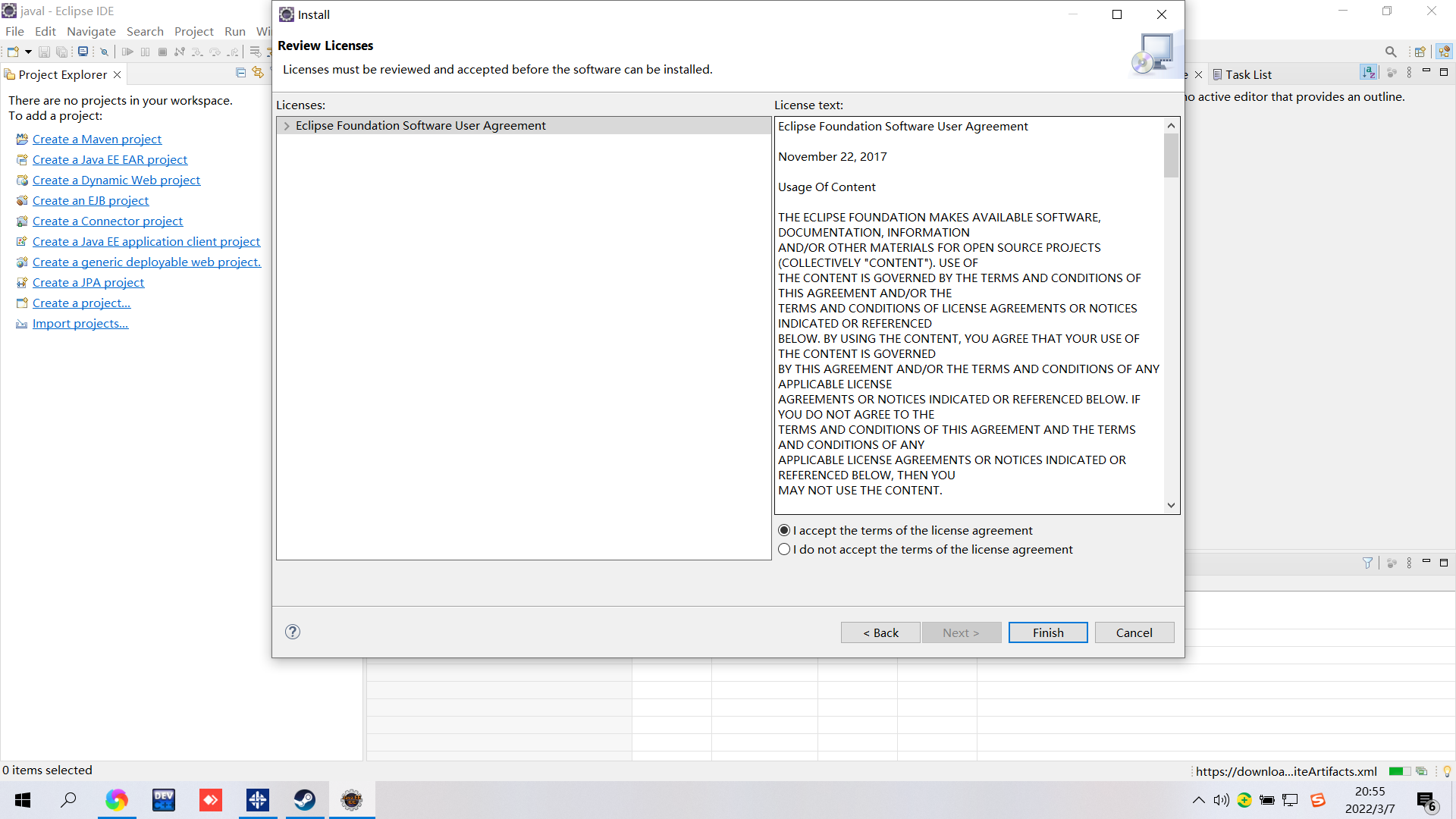Viewport: 1456px width, 819px height.
Task: Open Steam from the Windows taskbar
Action: 305,800
